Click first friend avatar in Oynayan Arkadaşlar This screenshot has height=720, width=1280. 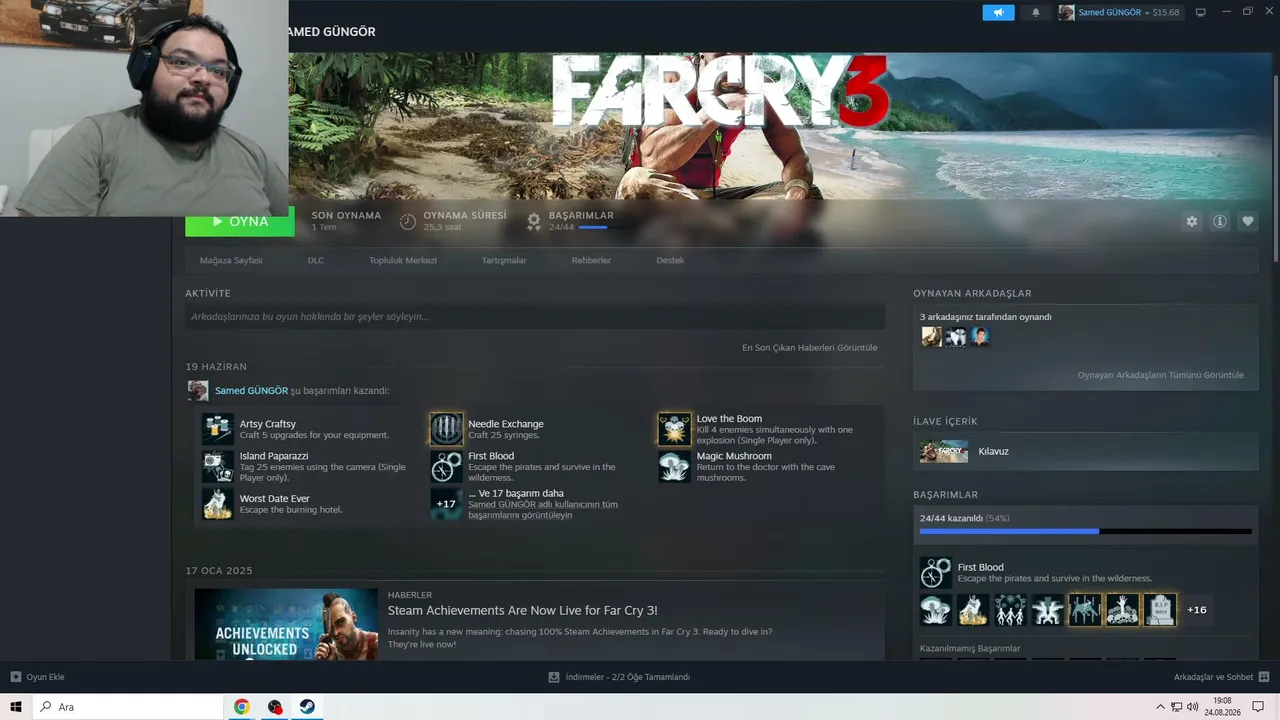point(932,337)
